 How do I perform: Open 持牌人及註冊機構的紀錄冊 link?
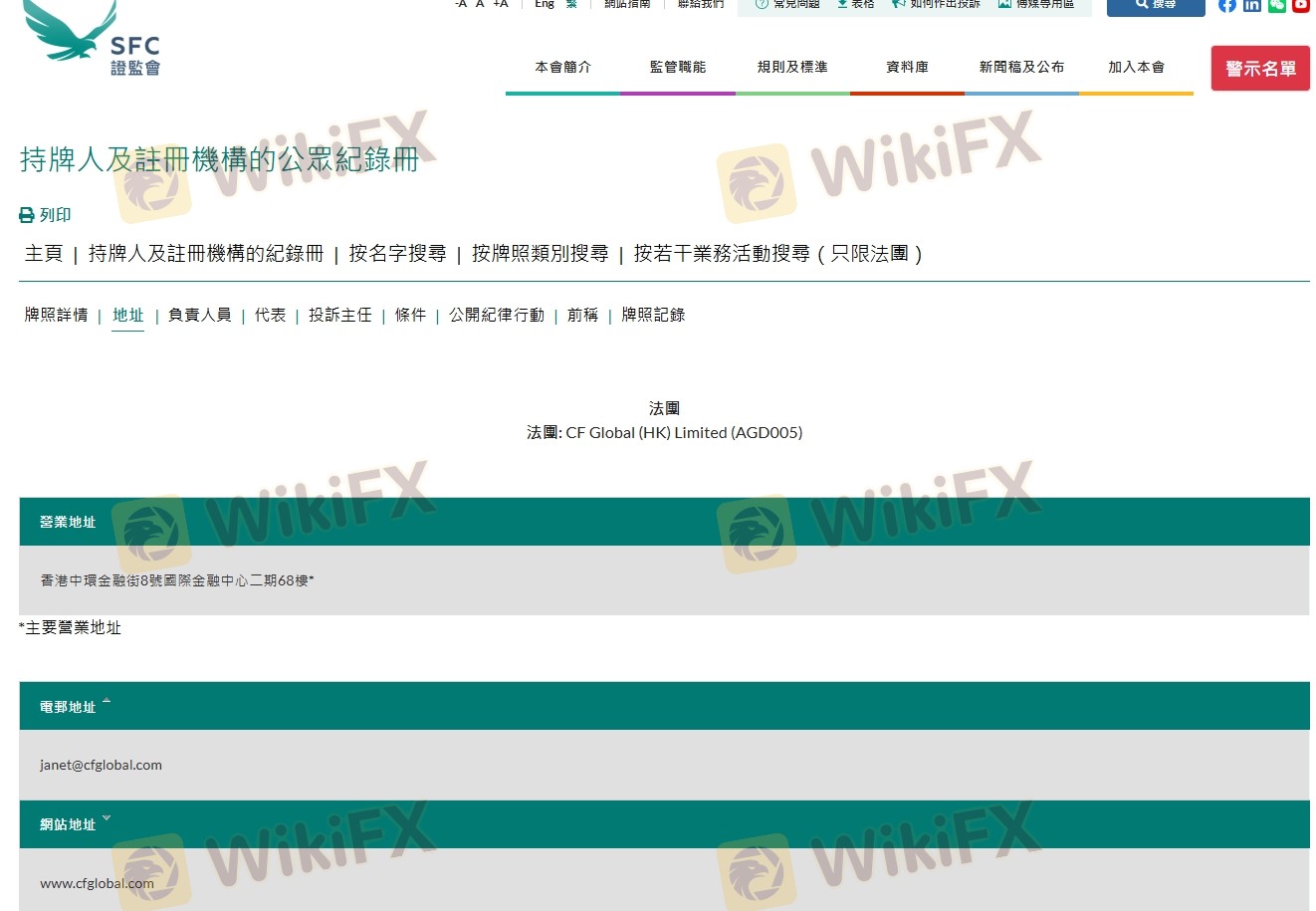click(x=206, y=254)
